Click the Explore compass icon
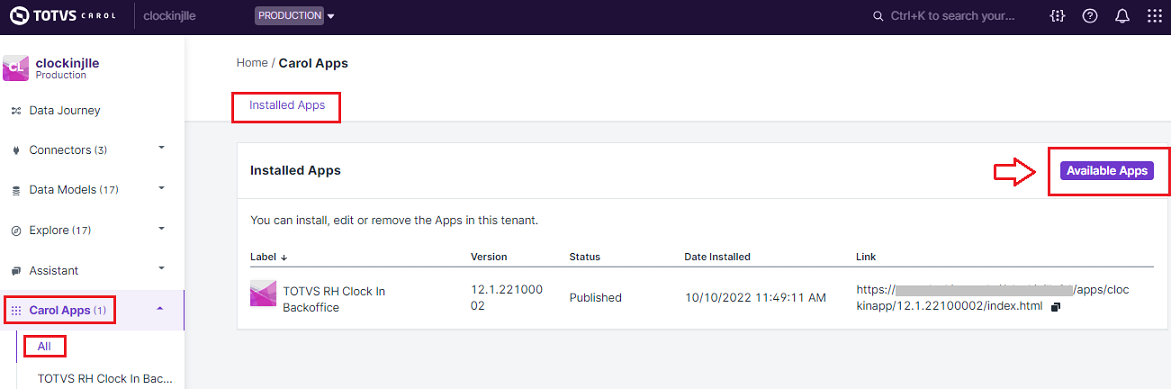1171x389 pixels. point(16,231)
